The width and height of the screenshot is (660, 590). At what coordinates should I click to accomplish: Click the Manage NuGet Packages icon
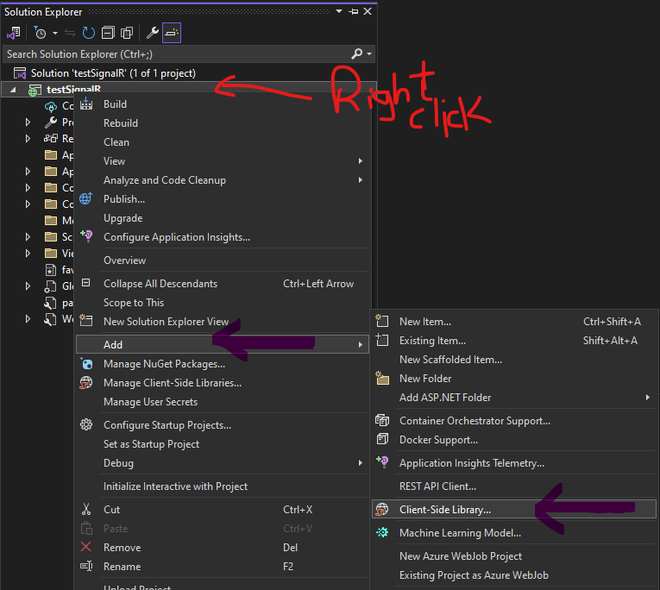(86, 364)
